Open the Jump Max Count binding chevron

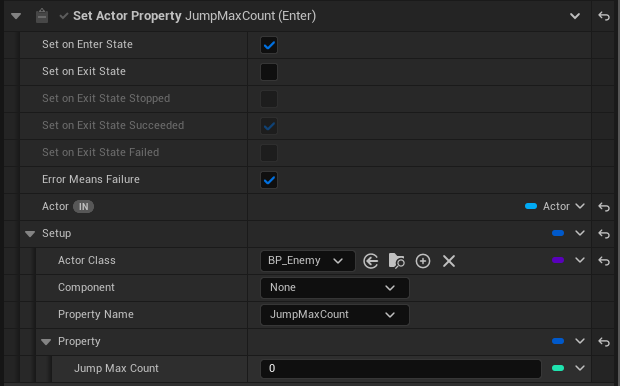580,368
